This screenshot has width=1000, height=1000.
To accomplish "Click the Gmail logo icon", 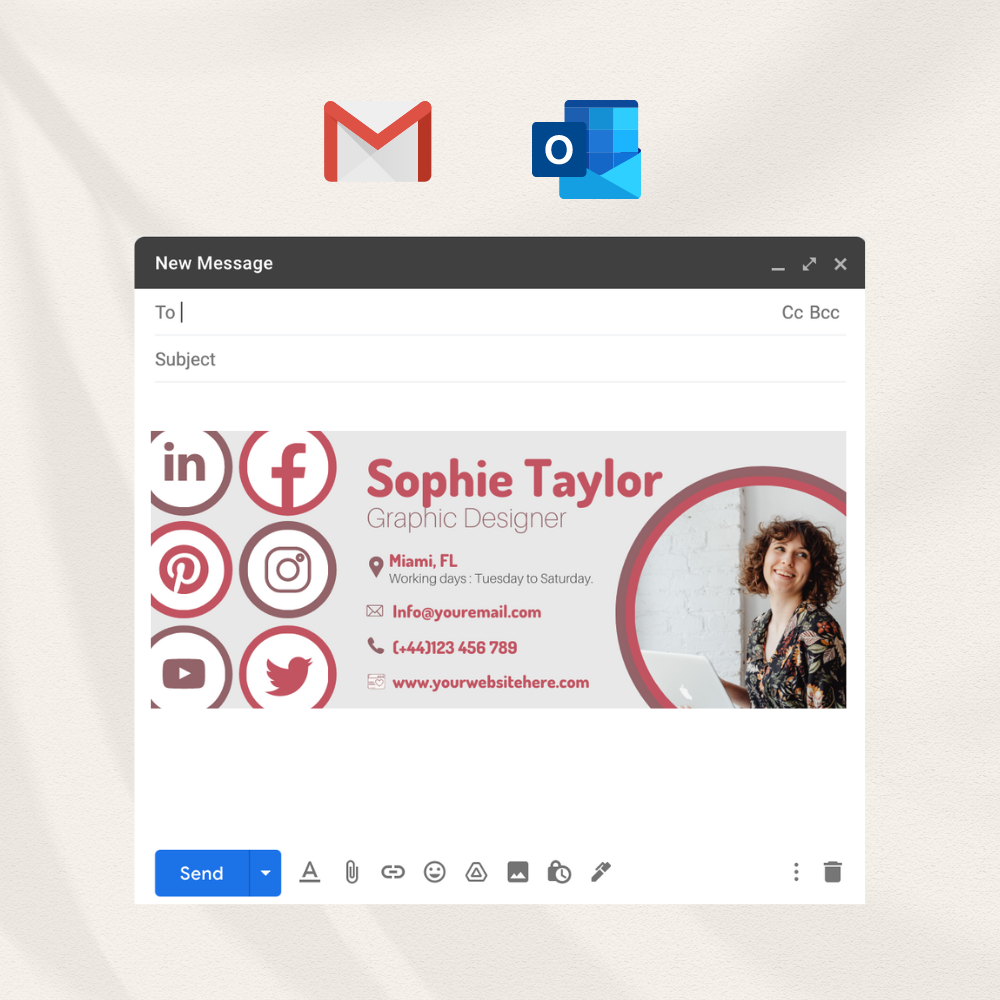I will click(x=378, y=142).
